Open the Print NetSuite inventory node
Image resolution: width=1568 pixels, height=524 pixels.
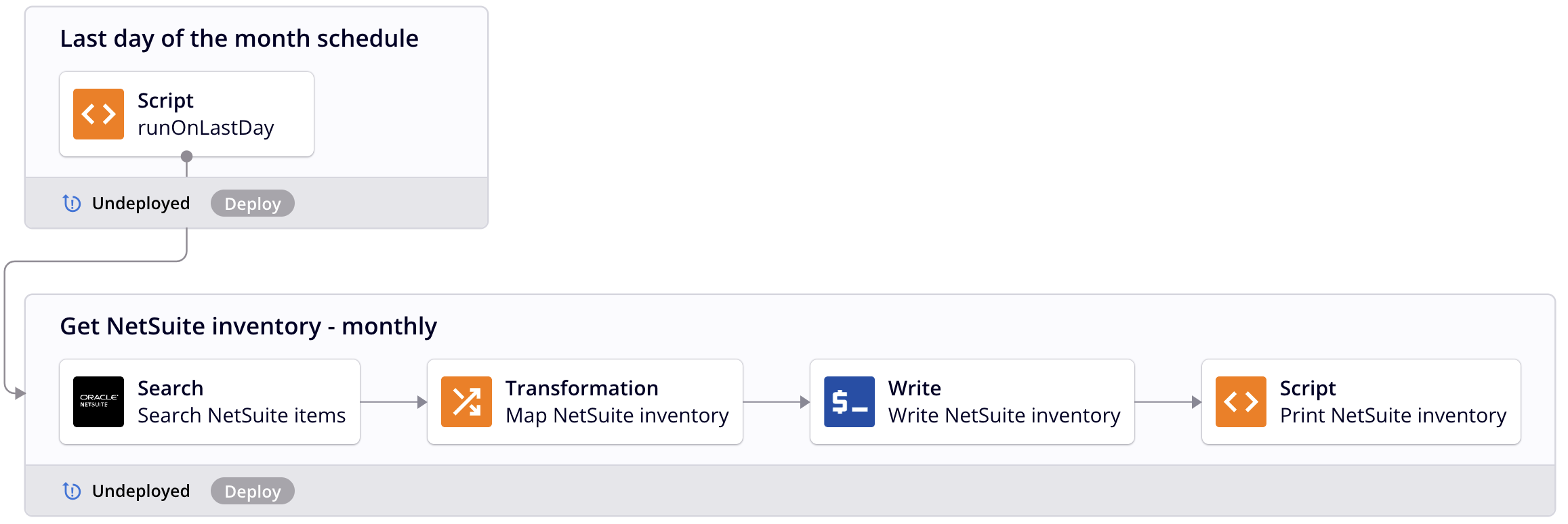point(1392,401)
